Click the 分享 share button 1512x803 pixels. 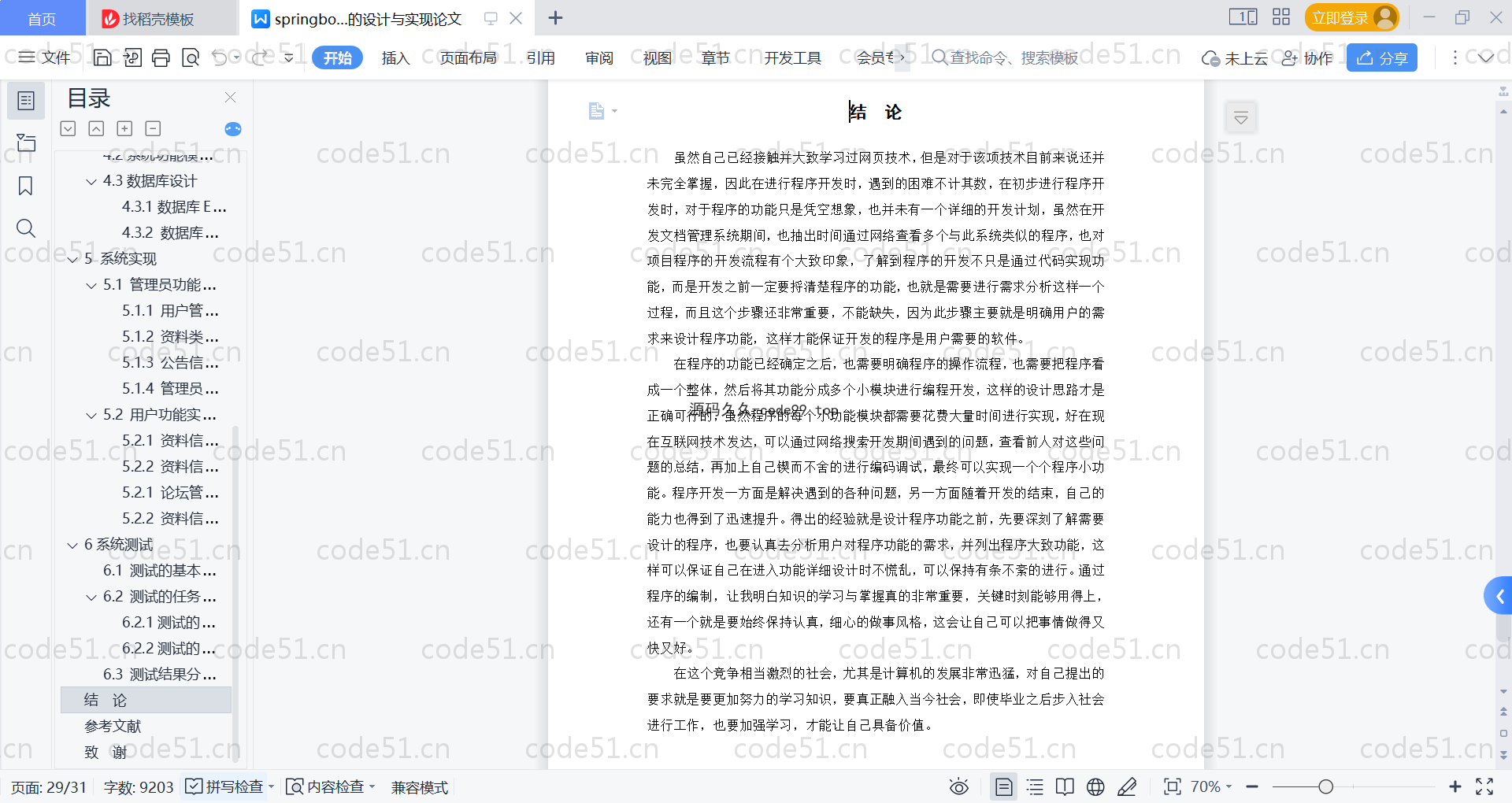1382,57
